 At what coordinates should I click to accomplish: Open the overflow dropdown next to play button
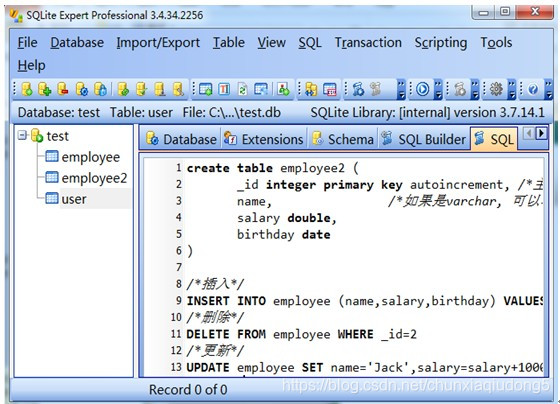click(x=438, y=89)
